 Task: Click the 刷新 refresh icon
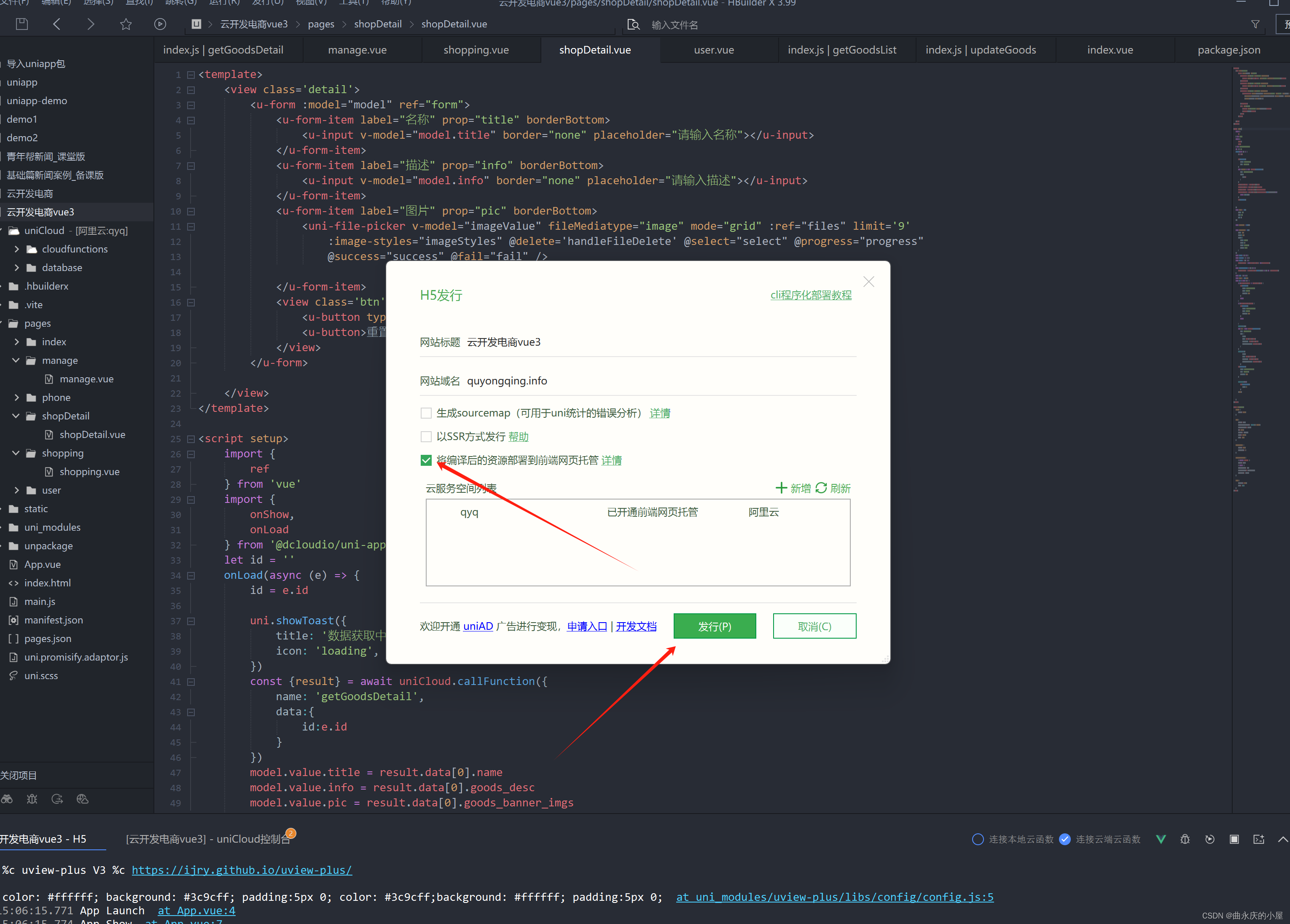pos(821,488)
